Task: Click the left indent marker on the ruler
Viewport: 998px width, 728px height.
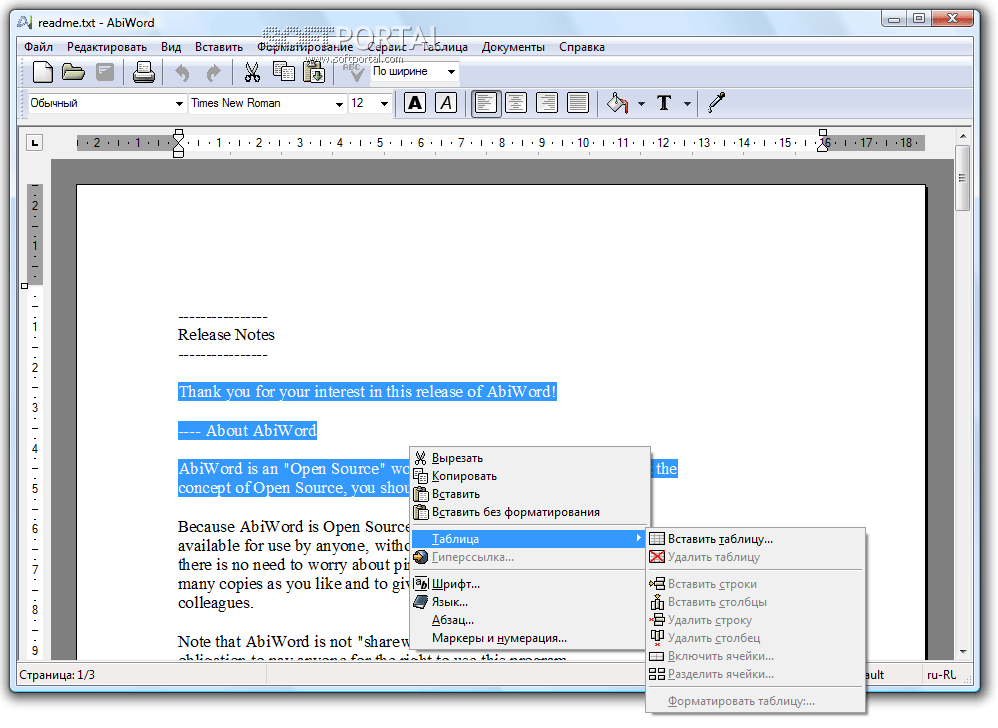Action: [178, 143]
